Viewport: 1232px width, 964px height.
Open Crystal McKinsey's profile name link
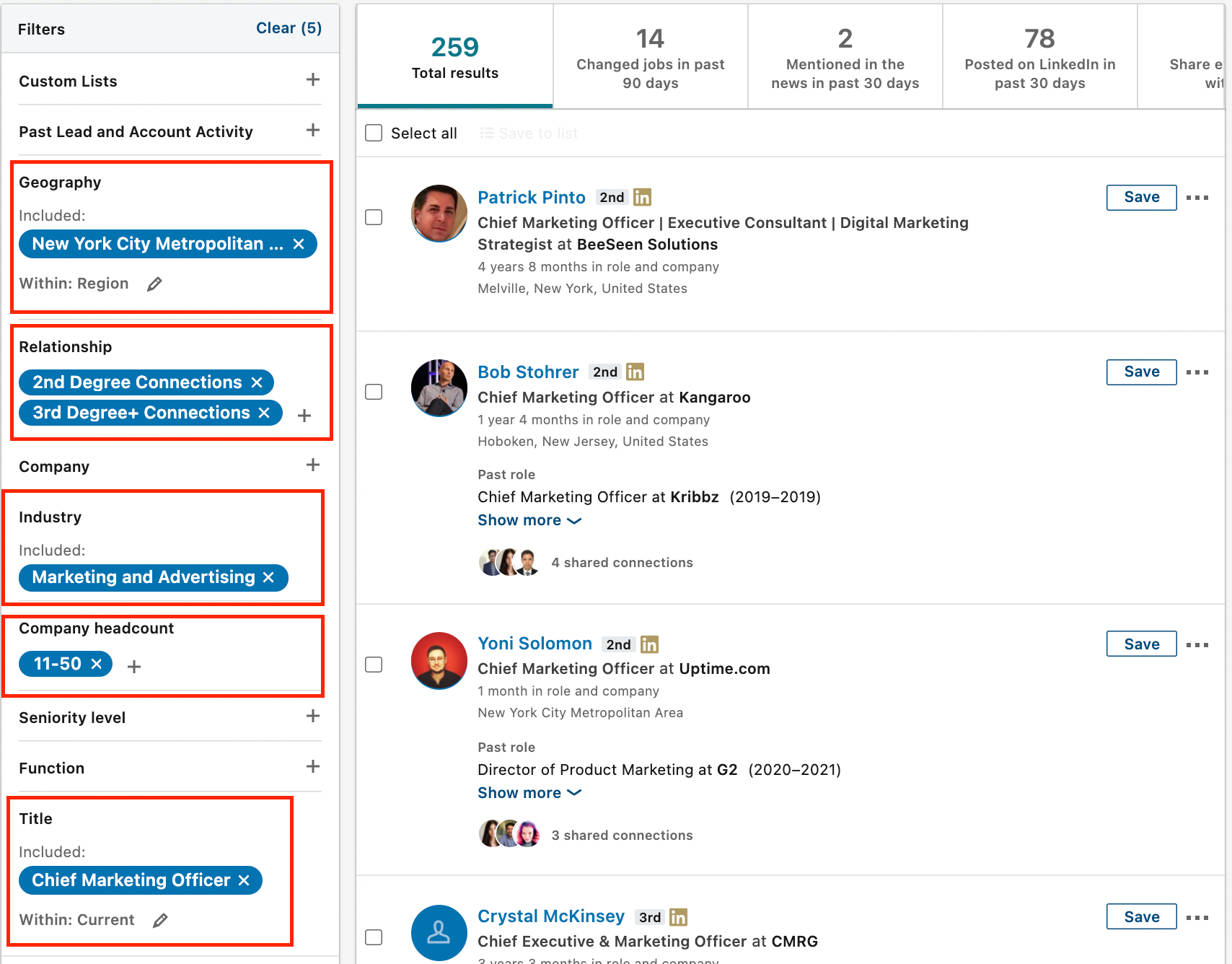[551, 916]
